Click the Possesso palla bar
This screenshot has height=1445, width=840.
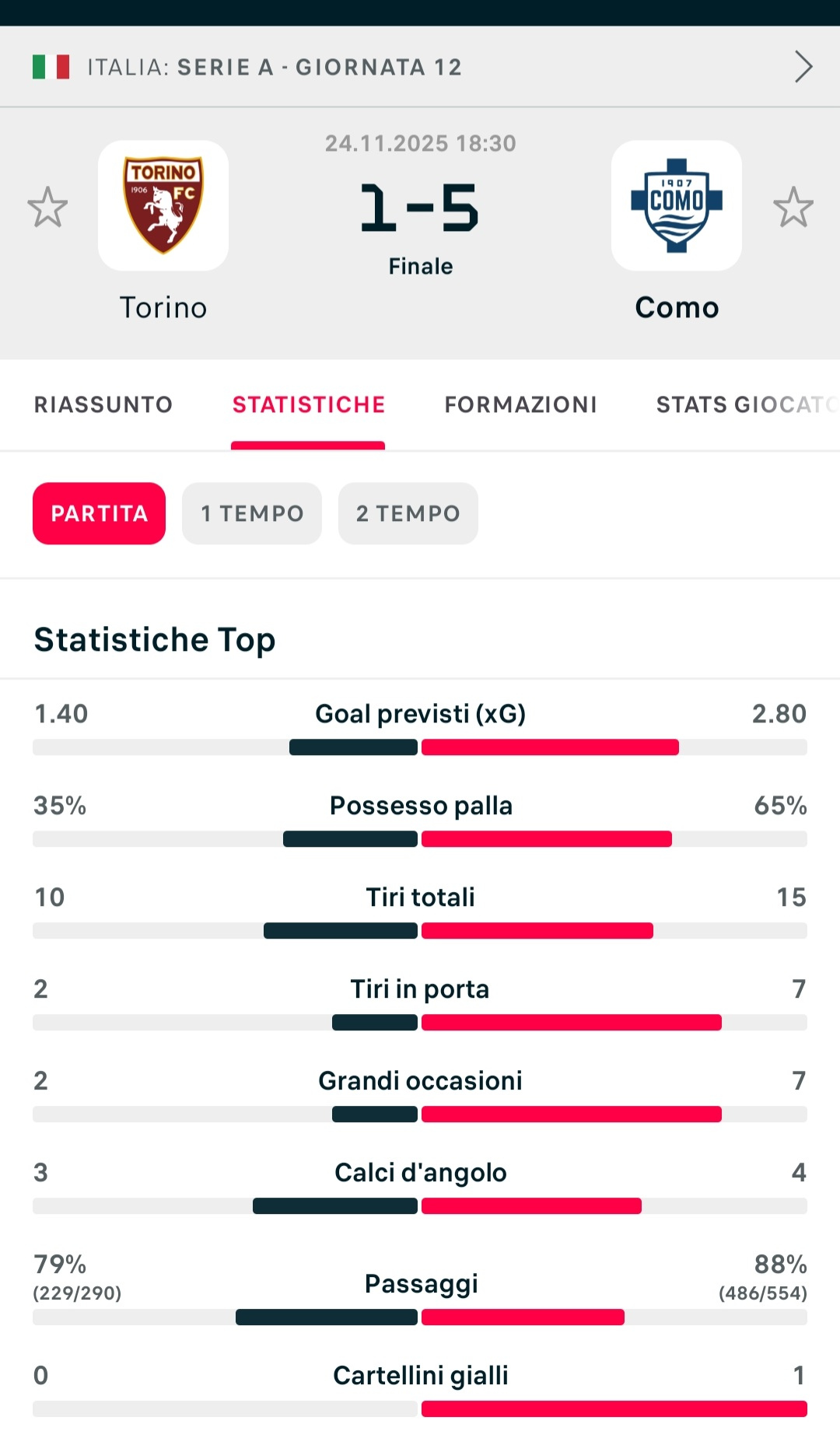[420, 839]
